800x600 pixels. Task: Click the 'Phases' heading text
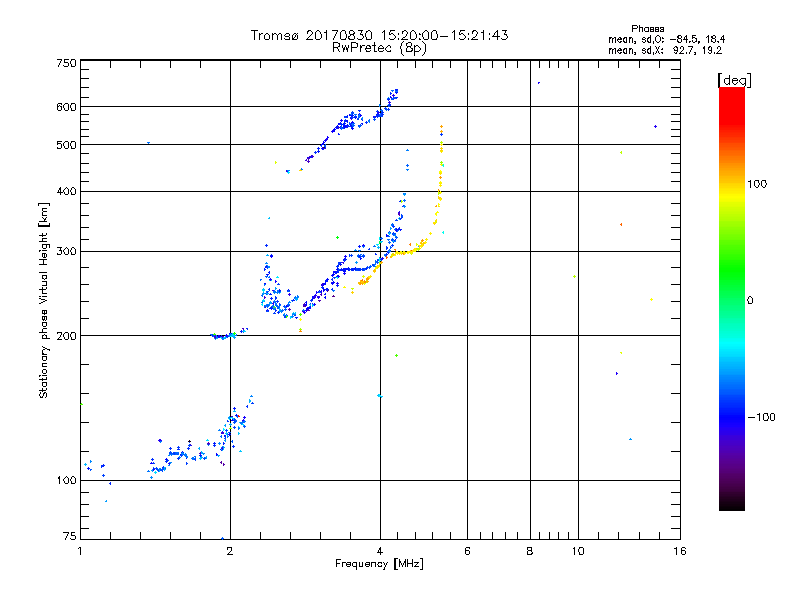pos(647,29)
